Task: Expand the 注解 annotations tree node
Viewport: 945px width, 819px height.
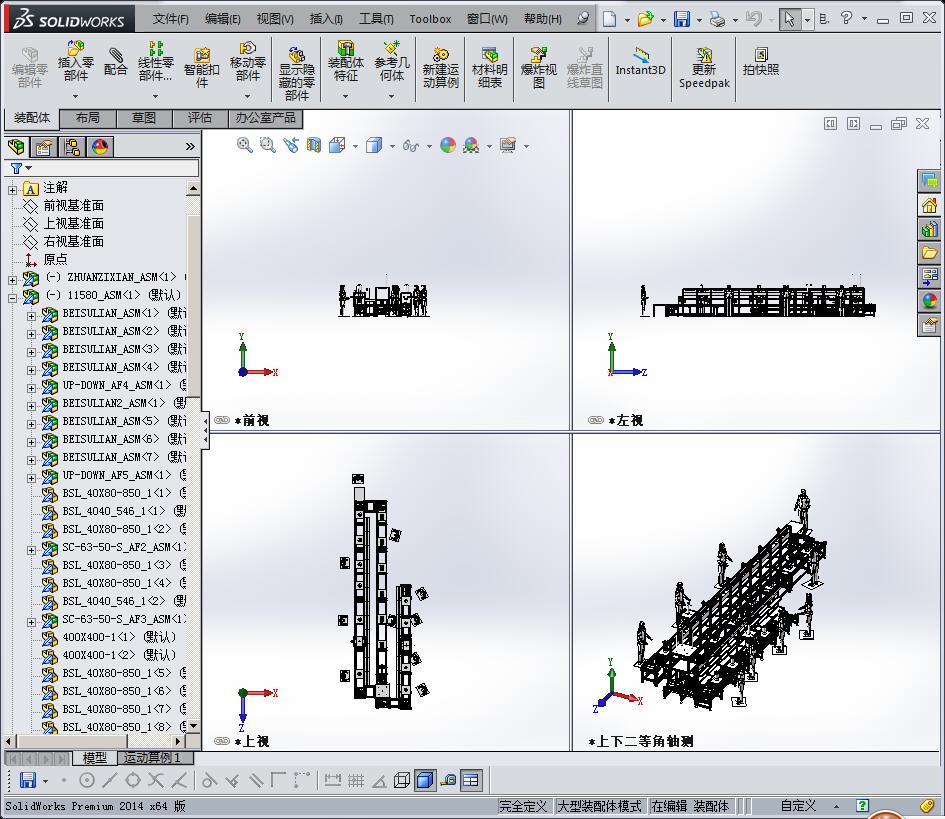Action: [13, 189]
